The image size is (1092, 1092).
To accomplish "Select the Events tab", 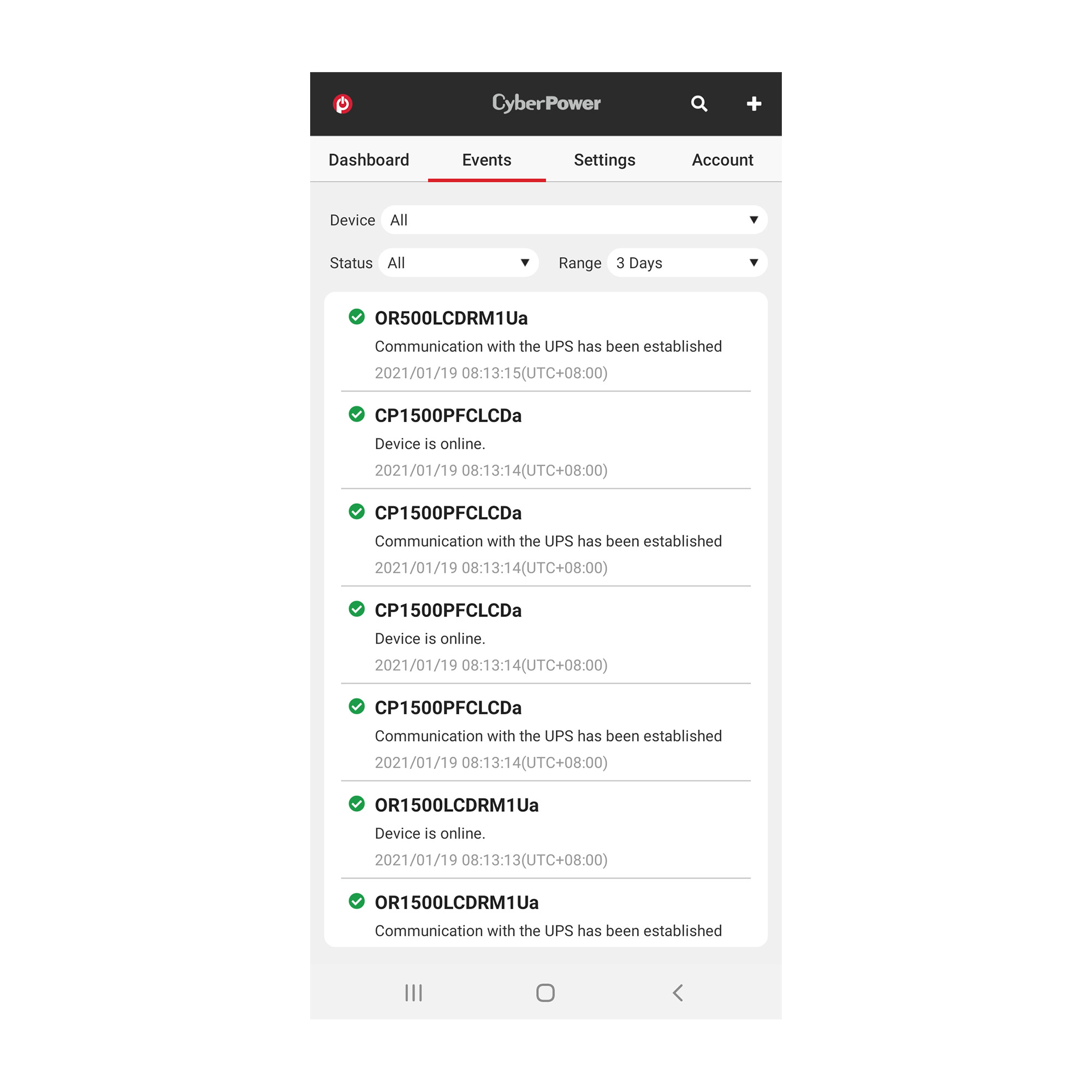I will coord(486,160).
